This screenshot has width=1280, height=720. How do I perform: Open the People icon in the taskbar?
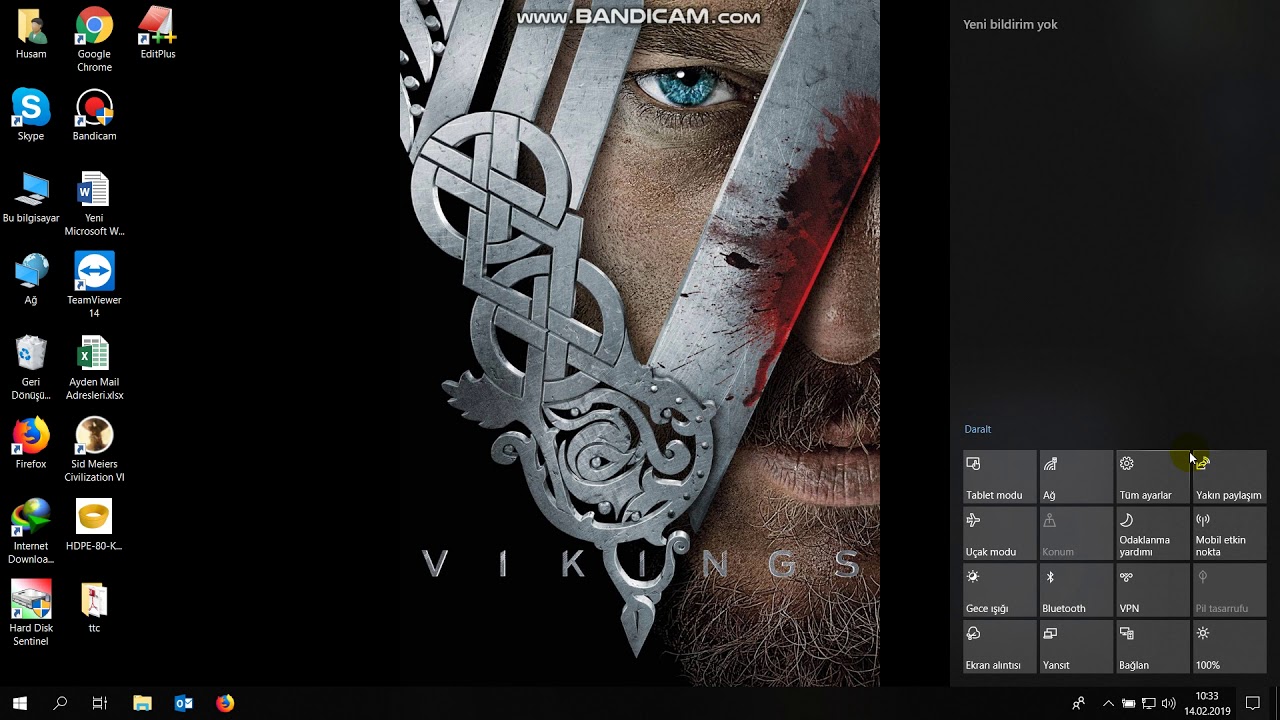tap(1078, 703)
